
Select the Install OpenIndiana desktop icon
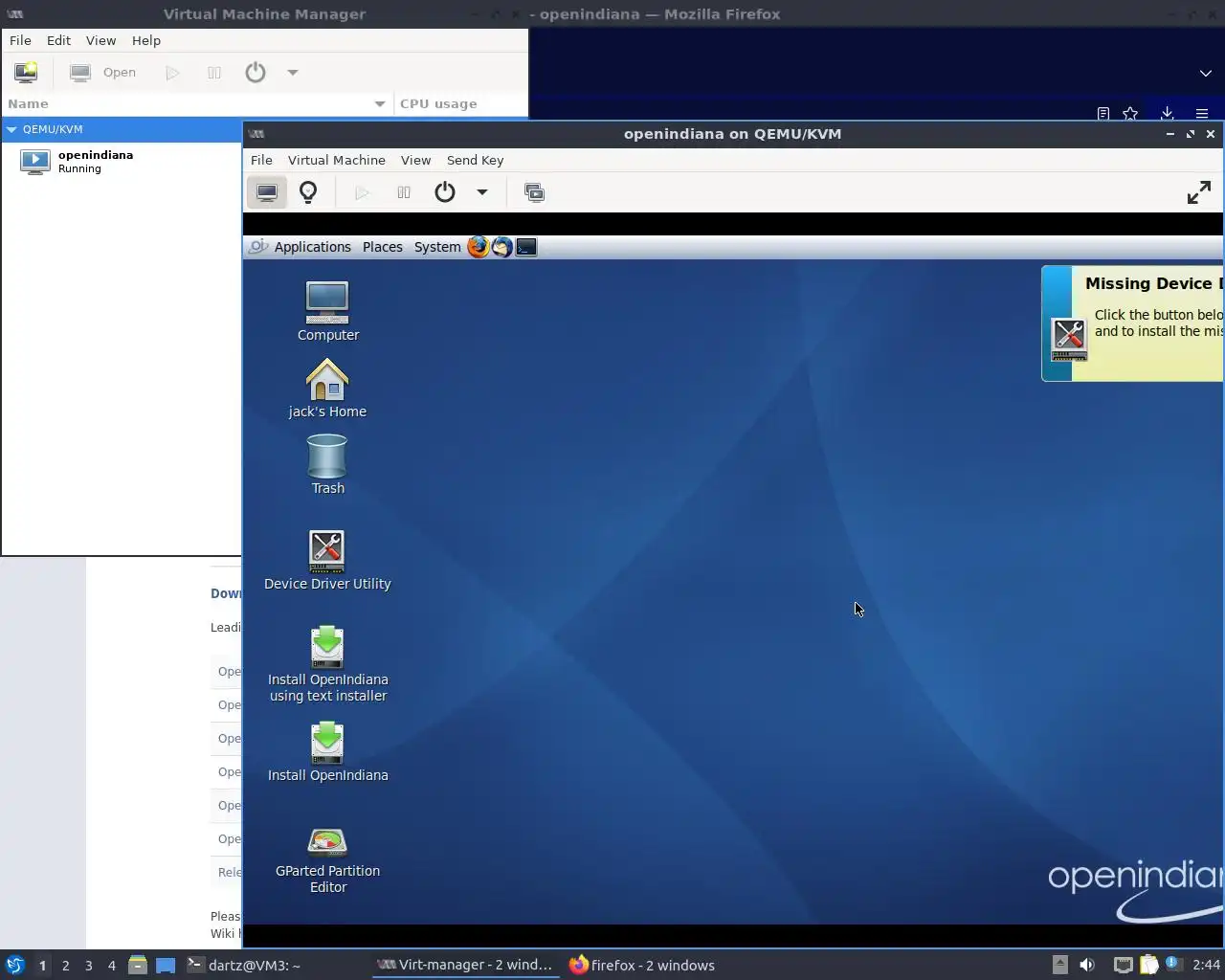[327, 751]
